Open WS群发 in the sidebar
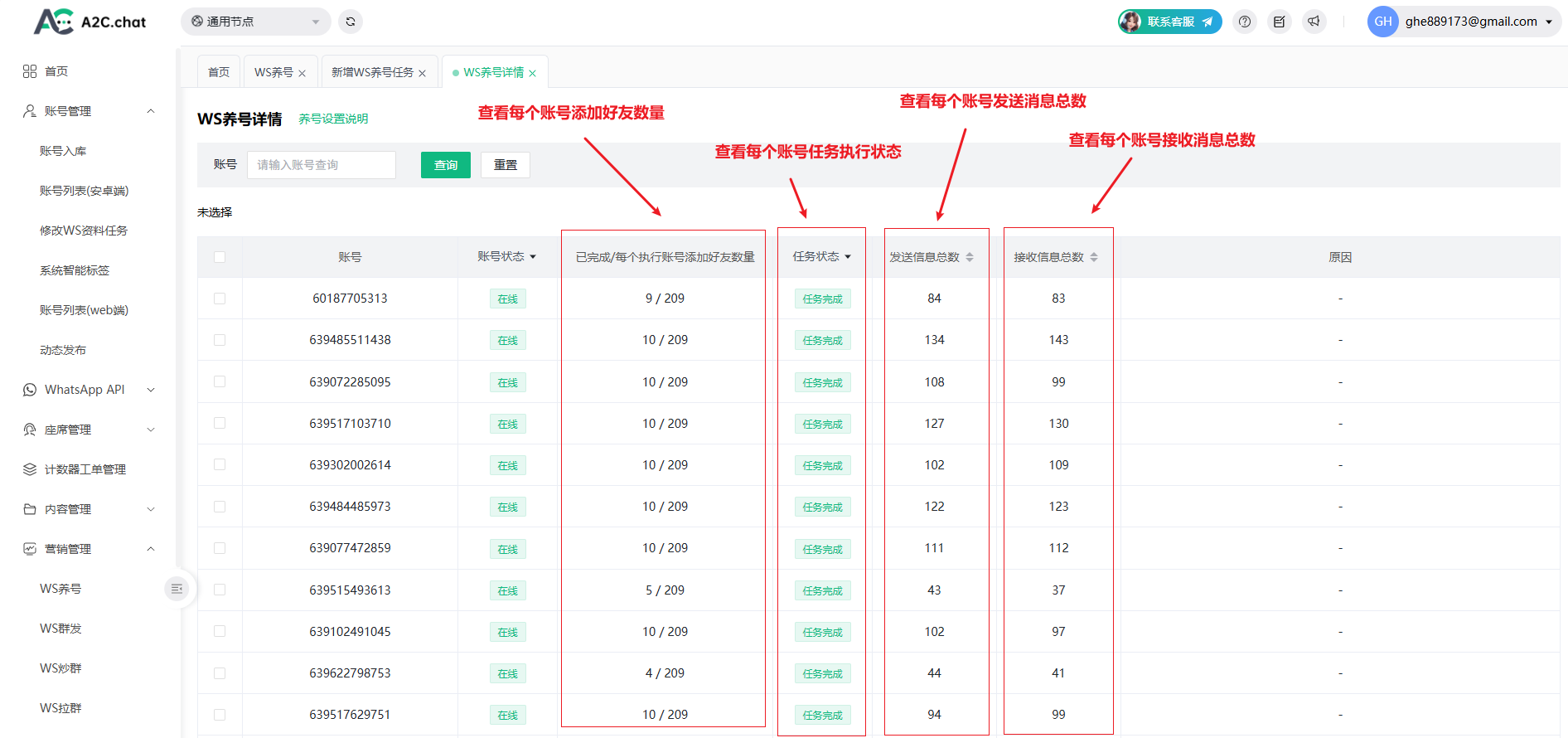The image size is (1568, 738). pyautogui.click(x=60, y=629)
